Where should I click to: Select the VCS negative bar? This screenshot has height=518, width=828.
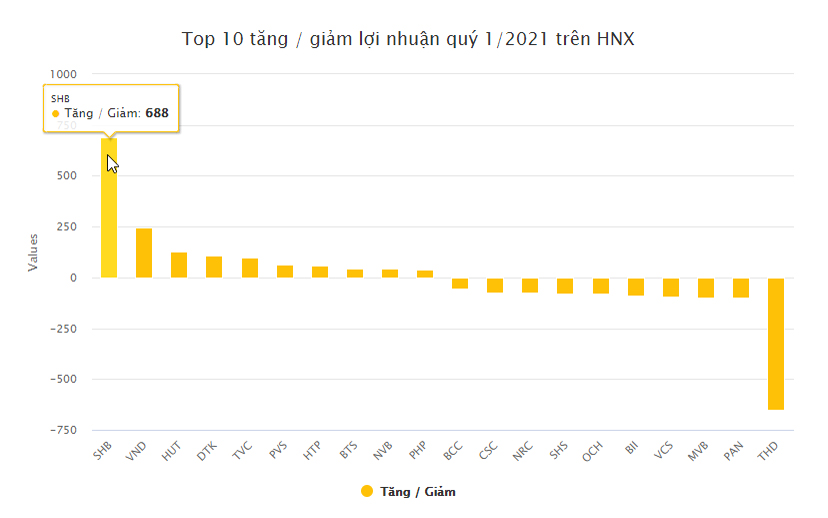point(671,287)
